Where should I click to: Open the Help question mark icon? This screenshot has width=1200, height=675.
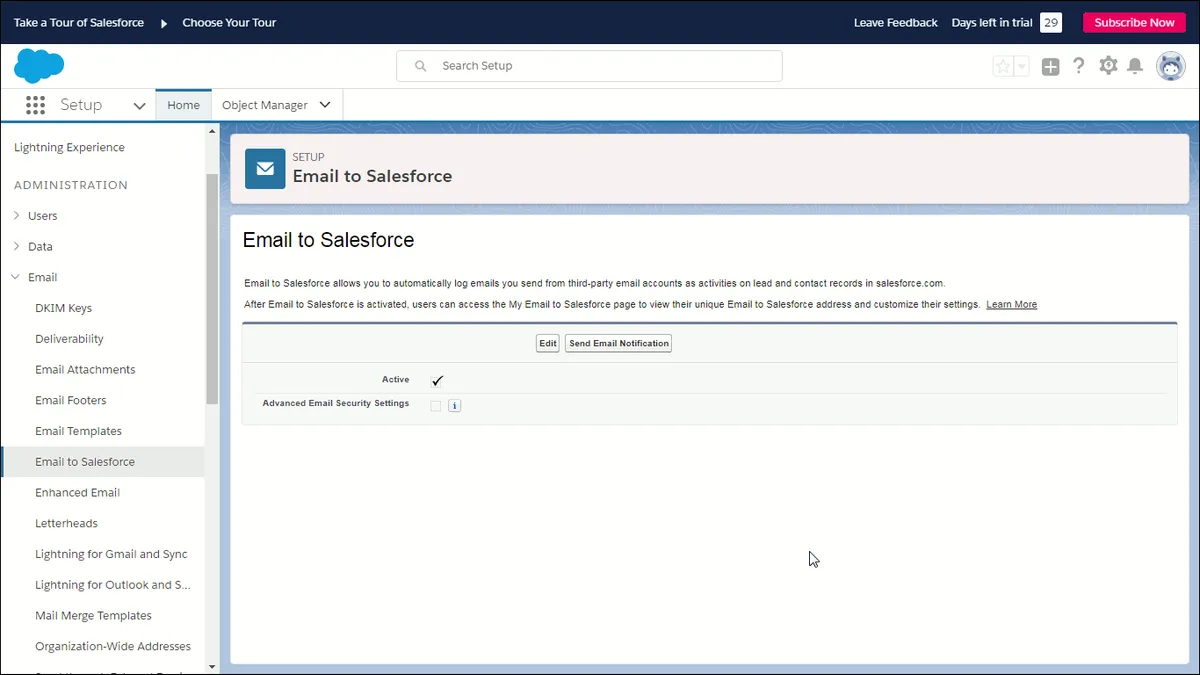(1079, 66)
